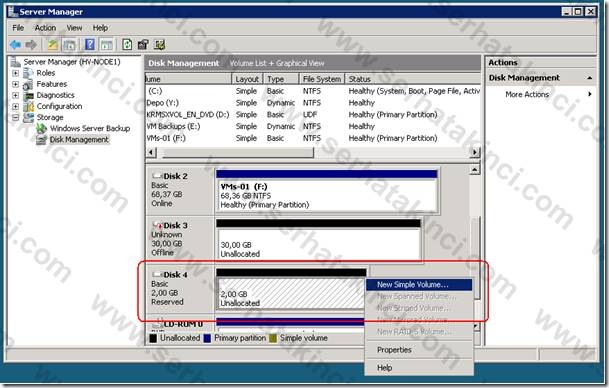Choose Properties from the context menu
Viewport: 609px width, 388px height.
418,350
